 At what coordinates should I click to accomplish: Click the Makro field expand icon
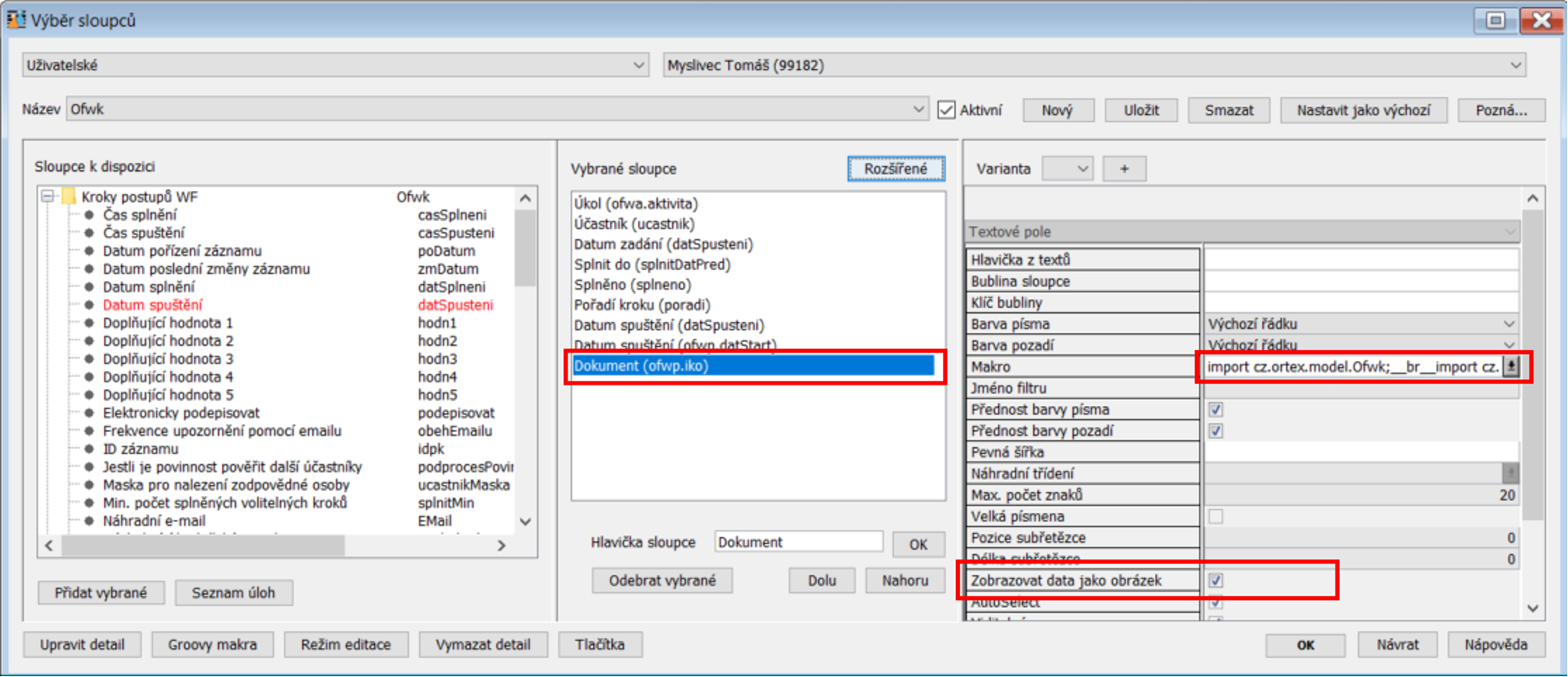[x=1510, y=367]
